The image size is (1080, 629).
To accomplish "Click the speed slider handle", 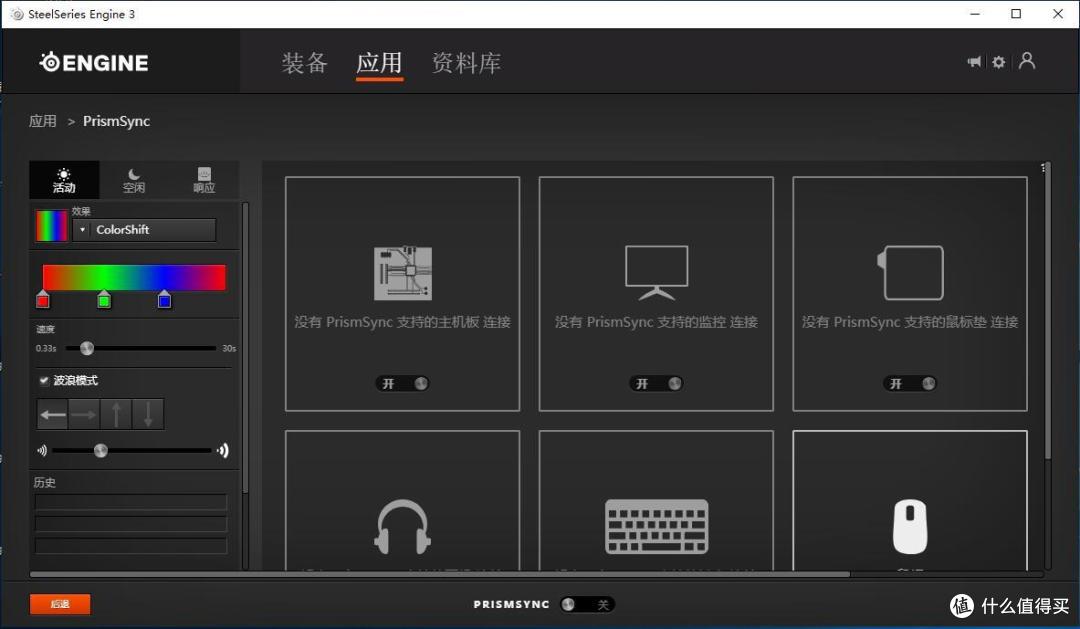I will 87,348.
